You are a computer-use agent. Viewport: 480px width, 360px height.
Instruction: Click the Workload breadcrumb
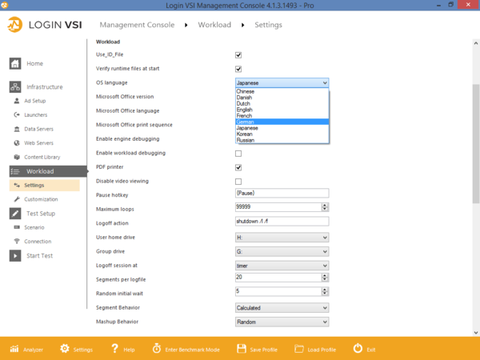click(214, 25)
